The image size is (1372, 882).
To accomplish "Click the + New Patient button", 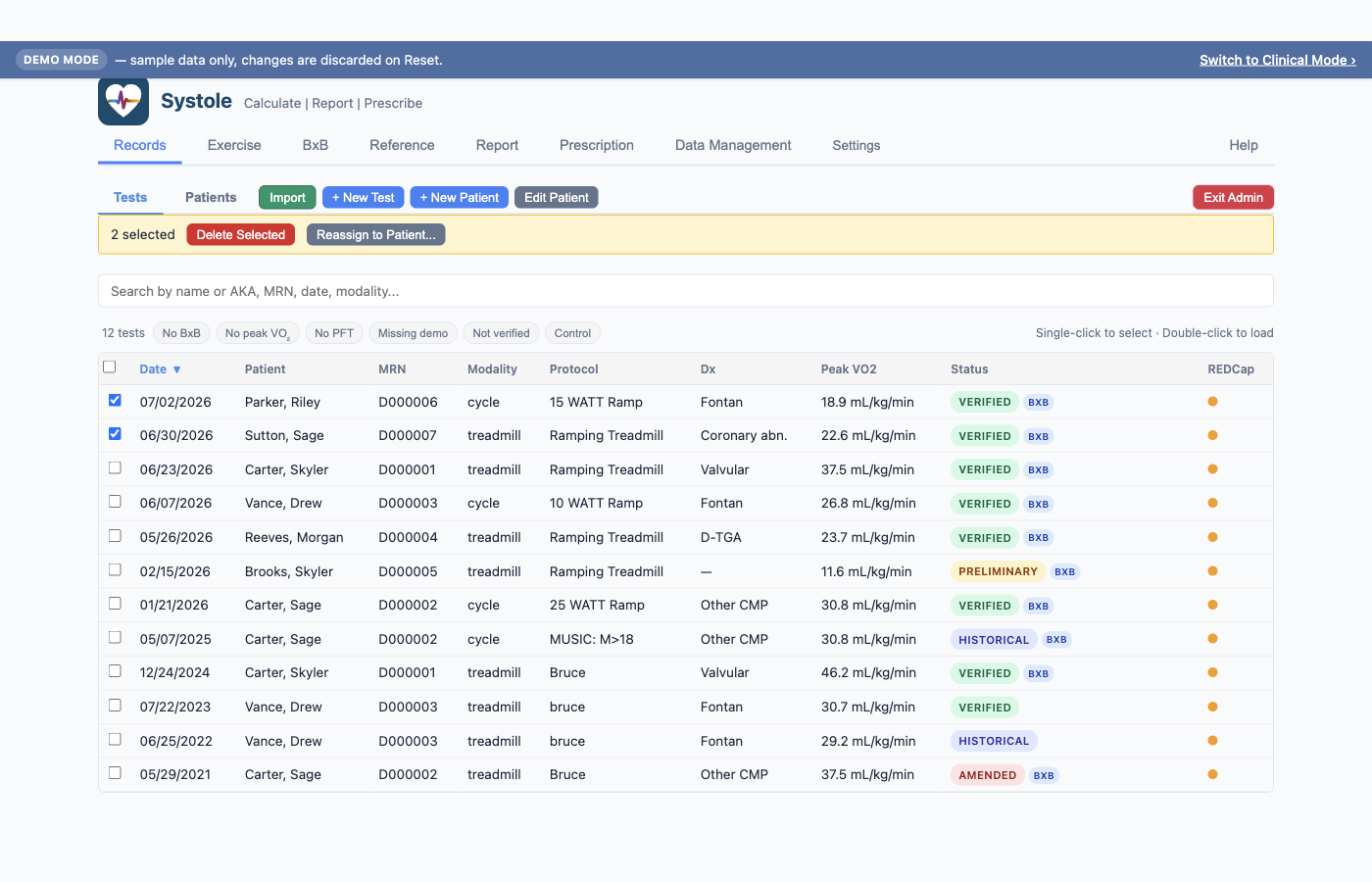I will 460,197.
